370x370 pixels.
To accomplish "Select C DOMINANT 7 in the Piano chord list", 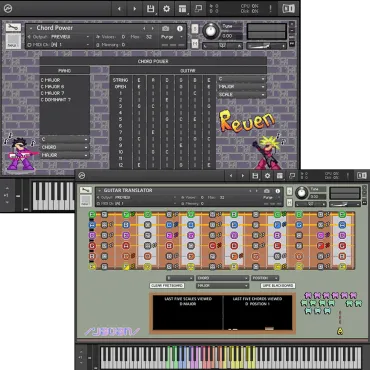I will point(56,100).
